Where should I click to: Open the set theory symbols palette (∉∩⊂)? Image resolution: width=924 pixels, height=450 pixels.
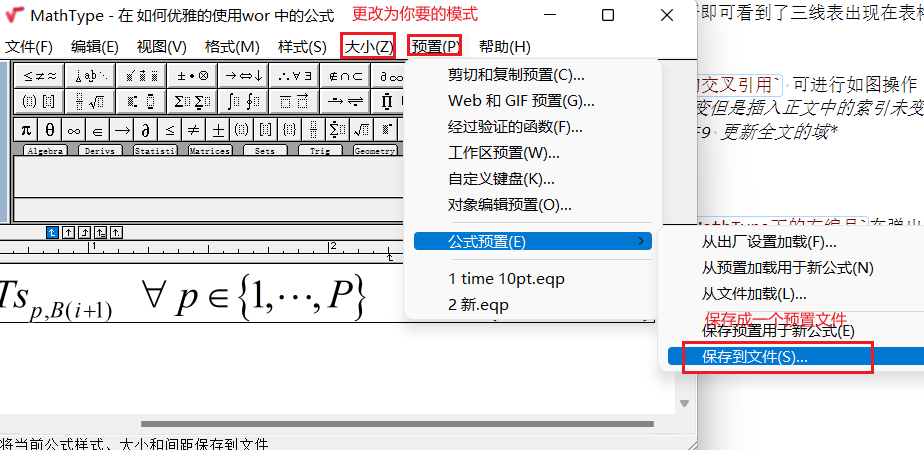(x=345, y=75)
